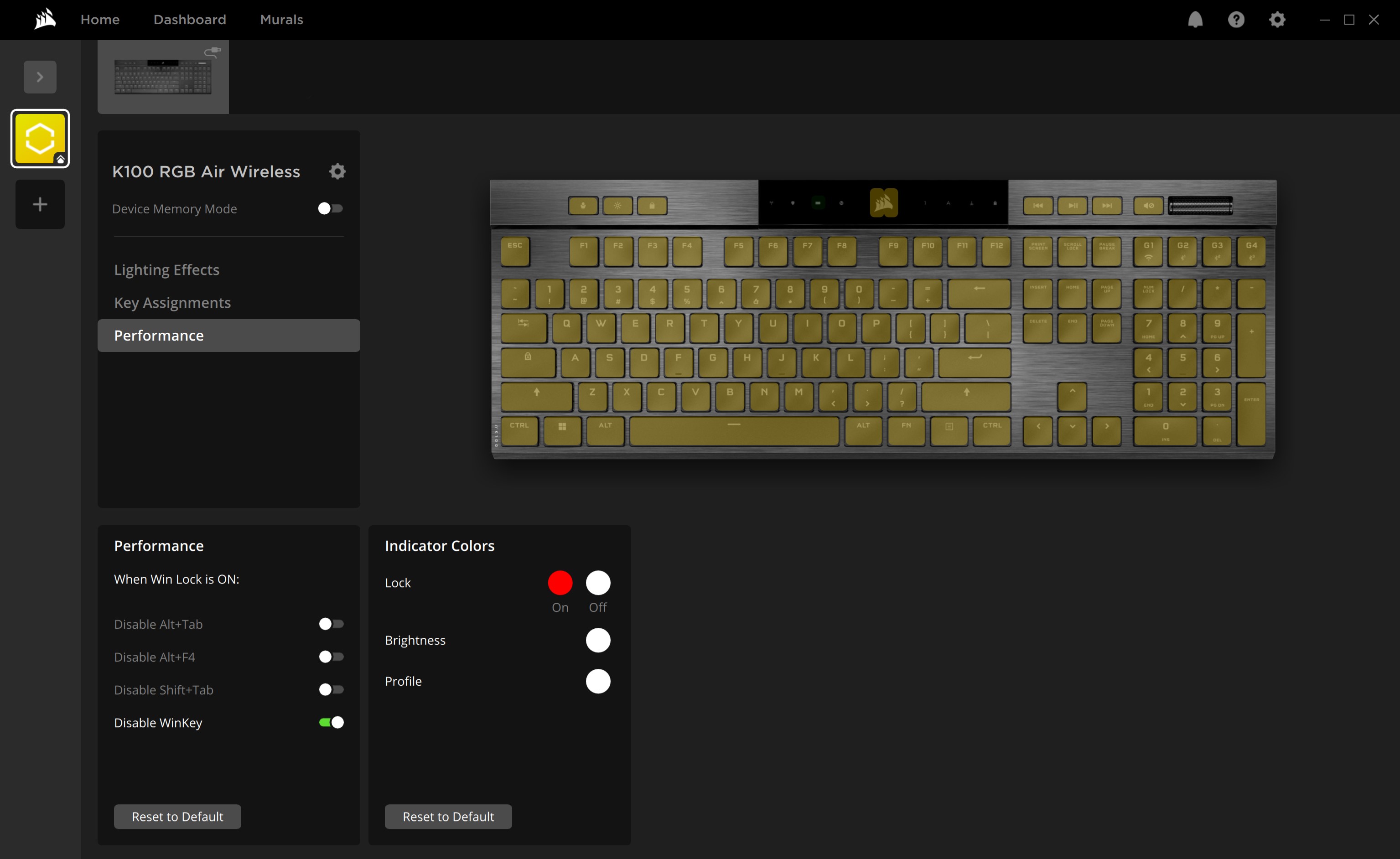Reset Performance panel to default

coord(177,817)
